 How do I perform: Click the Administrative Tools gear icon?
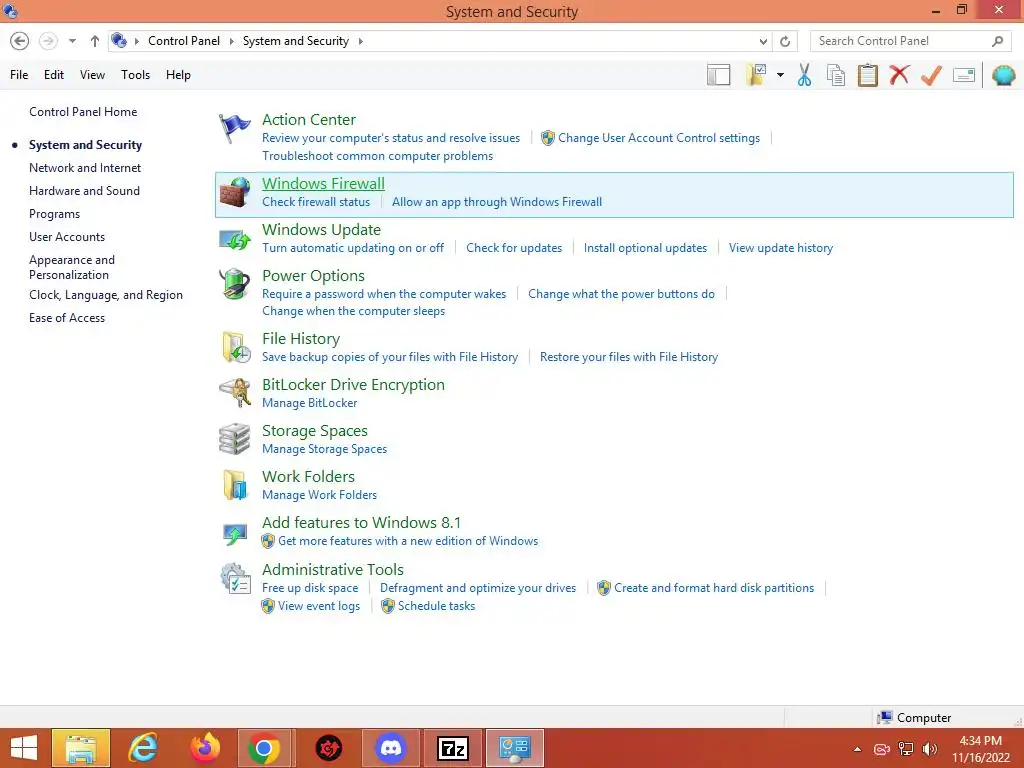[235, 578]
